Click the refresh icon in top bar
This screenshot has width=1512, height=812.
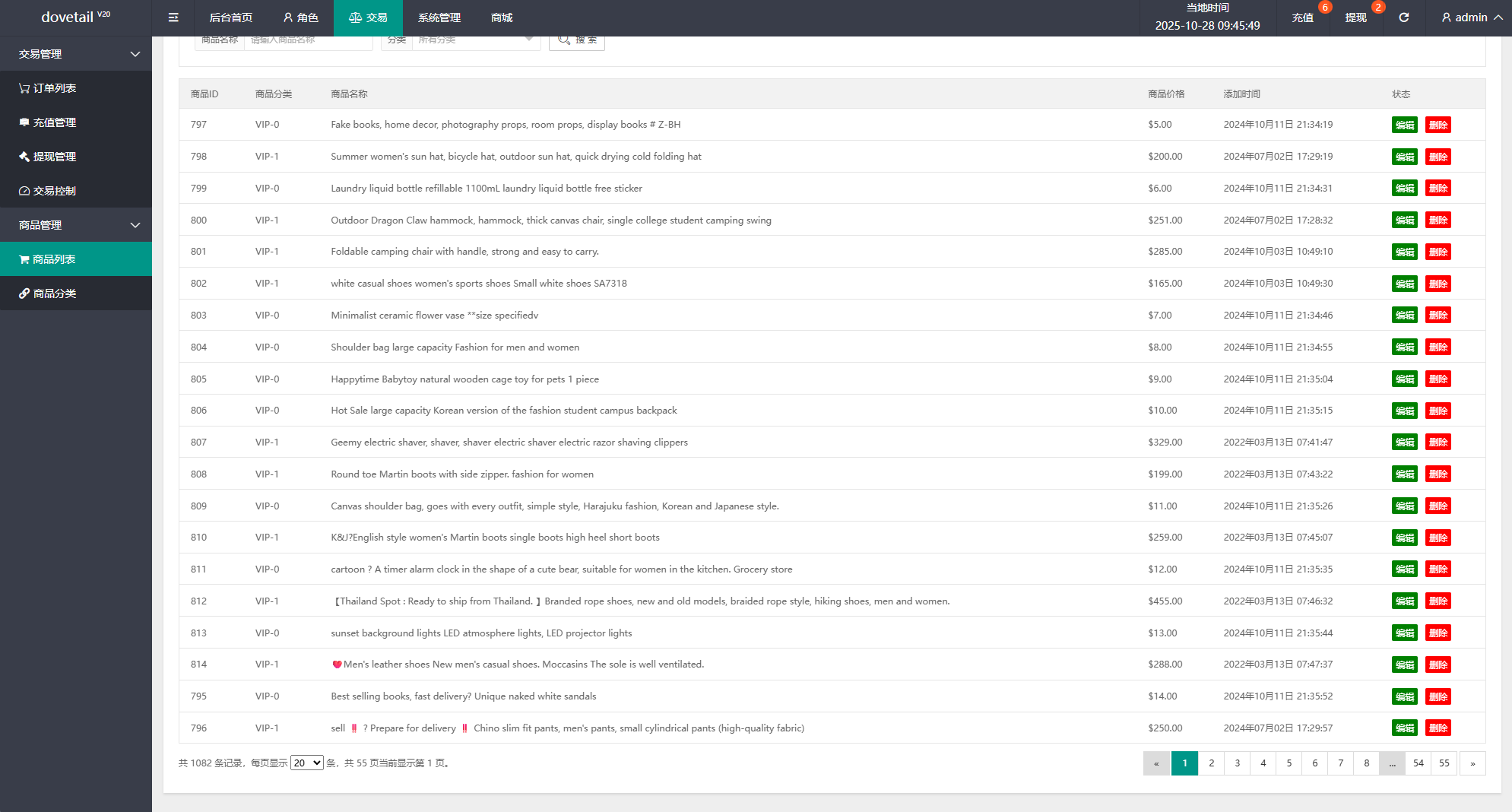pyautogui.click(x=1403, y=17)
